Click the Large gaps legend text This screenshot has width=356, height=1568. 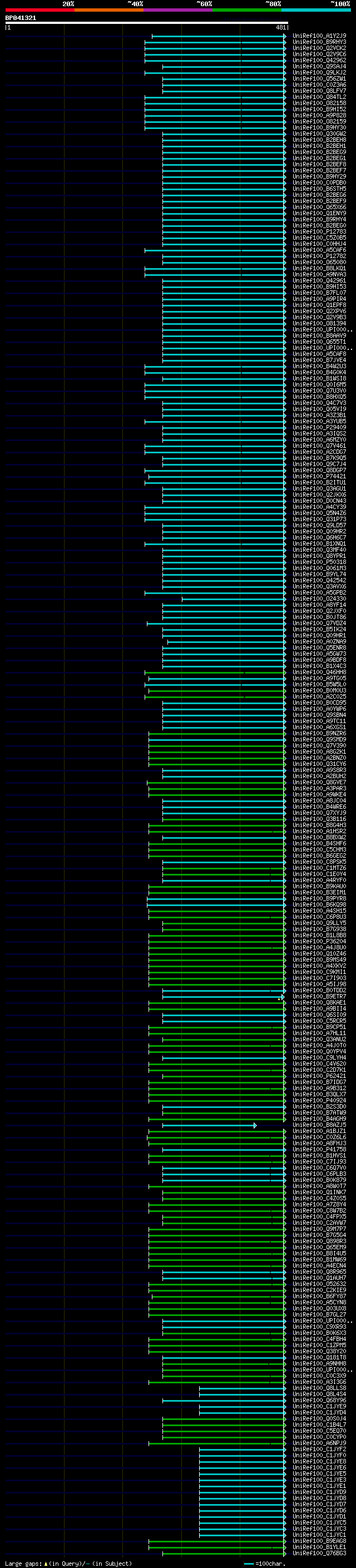coord(68,1563)
